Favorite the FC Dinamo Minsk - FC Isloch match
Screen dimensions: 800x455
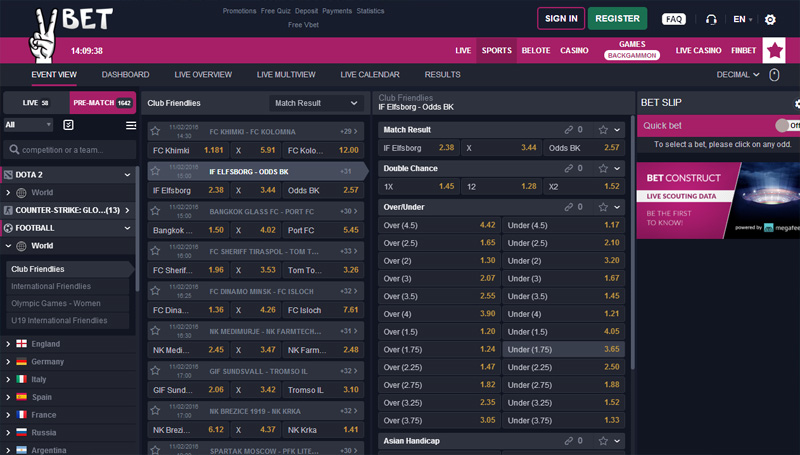pos(156,291)
